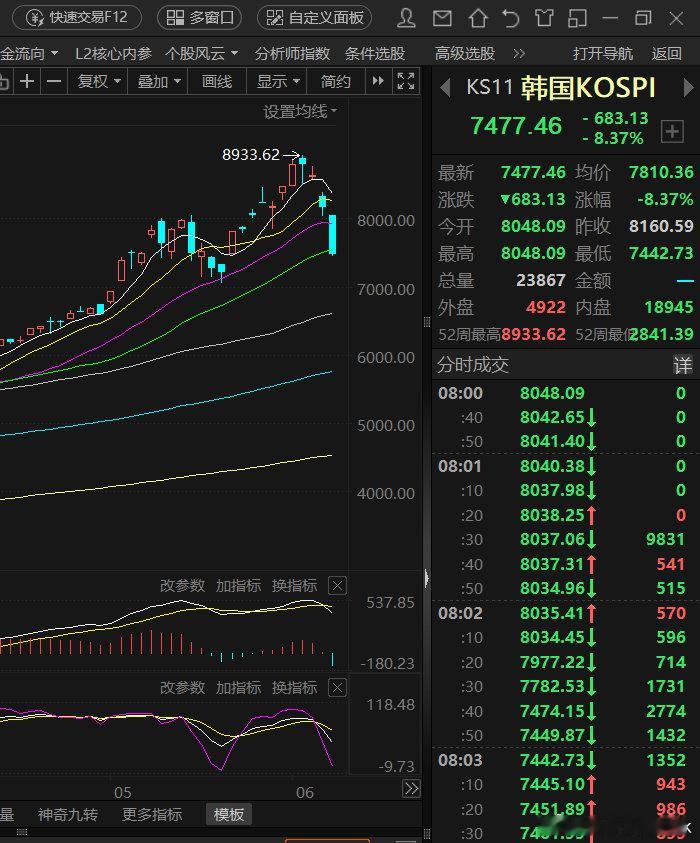Click the small window mode icon

point(577,18)
